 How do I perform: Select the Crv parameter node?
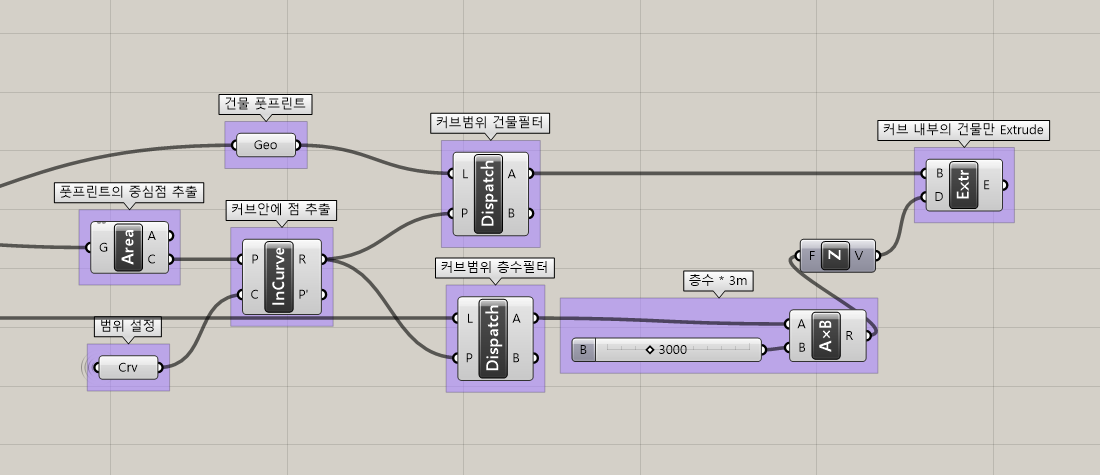128,367
